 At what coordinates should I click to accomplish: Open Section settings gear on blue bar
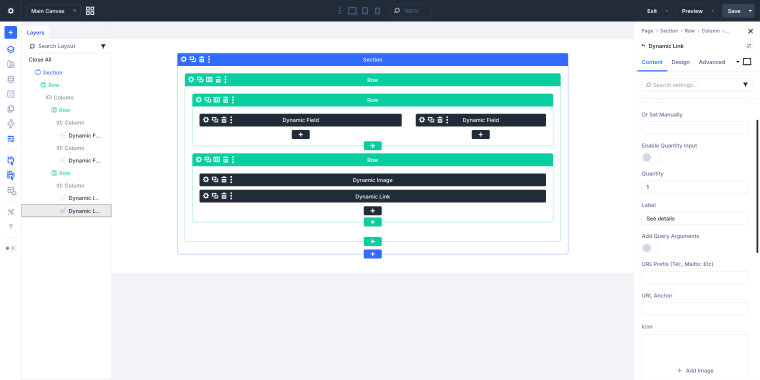pos(184,59)
